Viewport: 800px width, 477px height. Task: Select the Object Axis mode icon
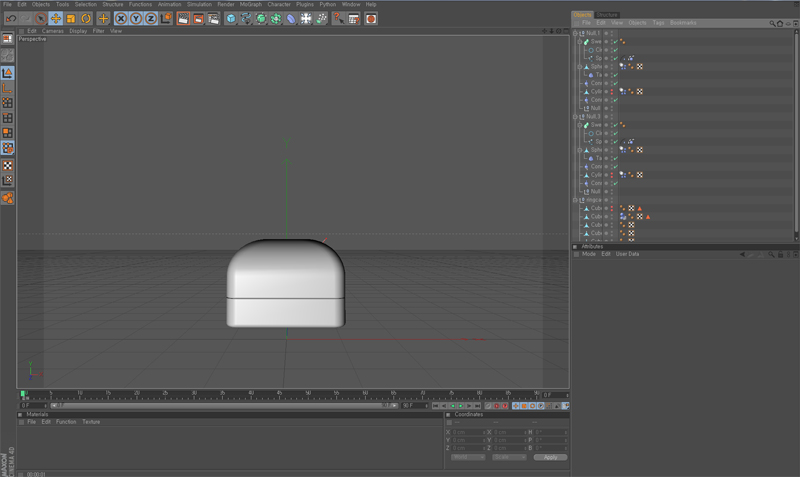(7, 88)
